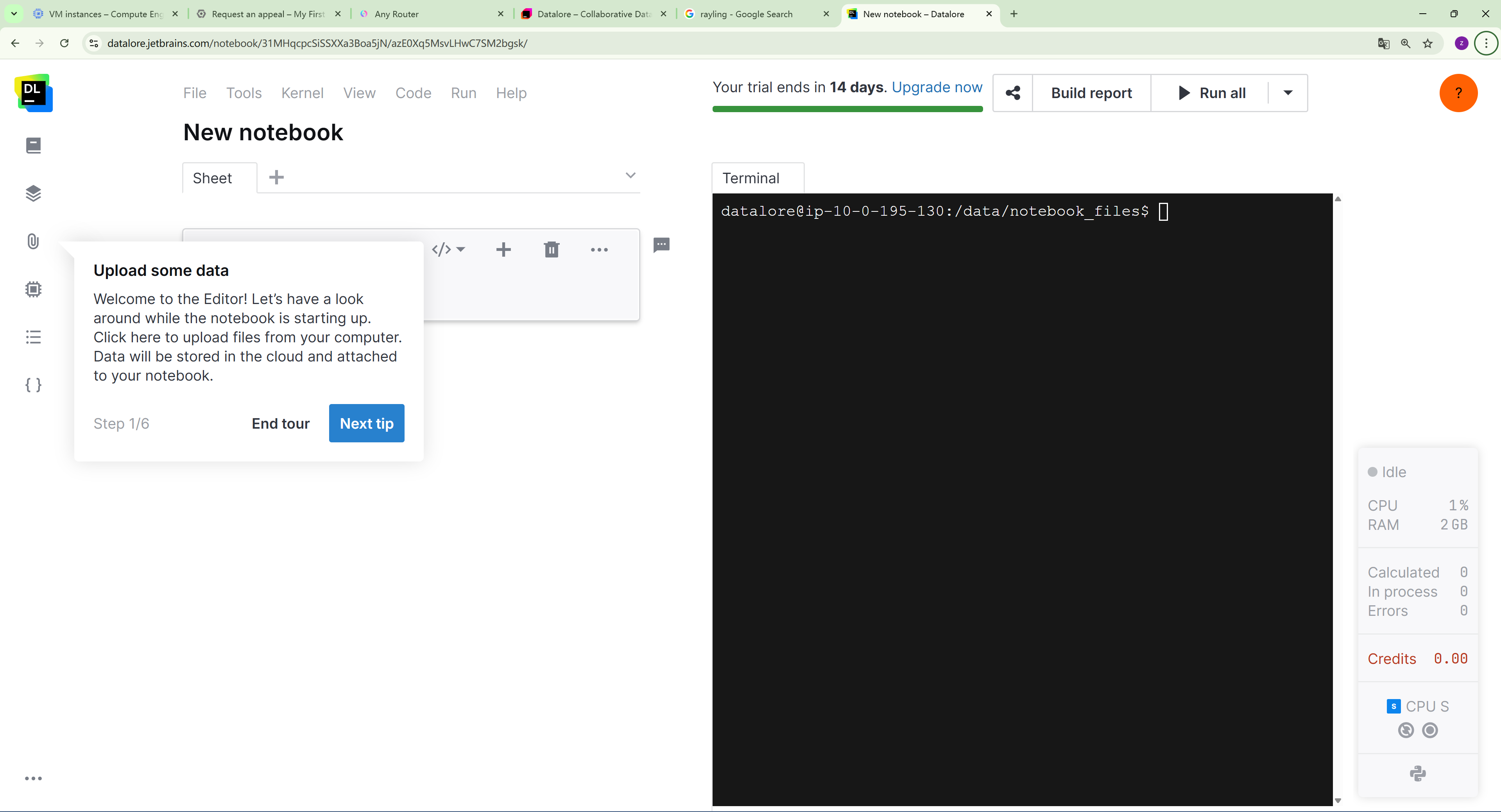This screenshot has width=1501, height=812.
Task: Open the Run menu
Action: tap(463, 93)
